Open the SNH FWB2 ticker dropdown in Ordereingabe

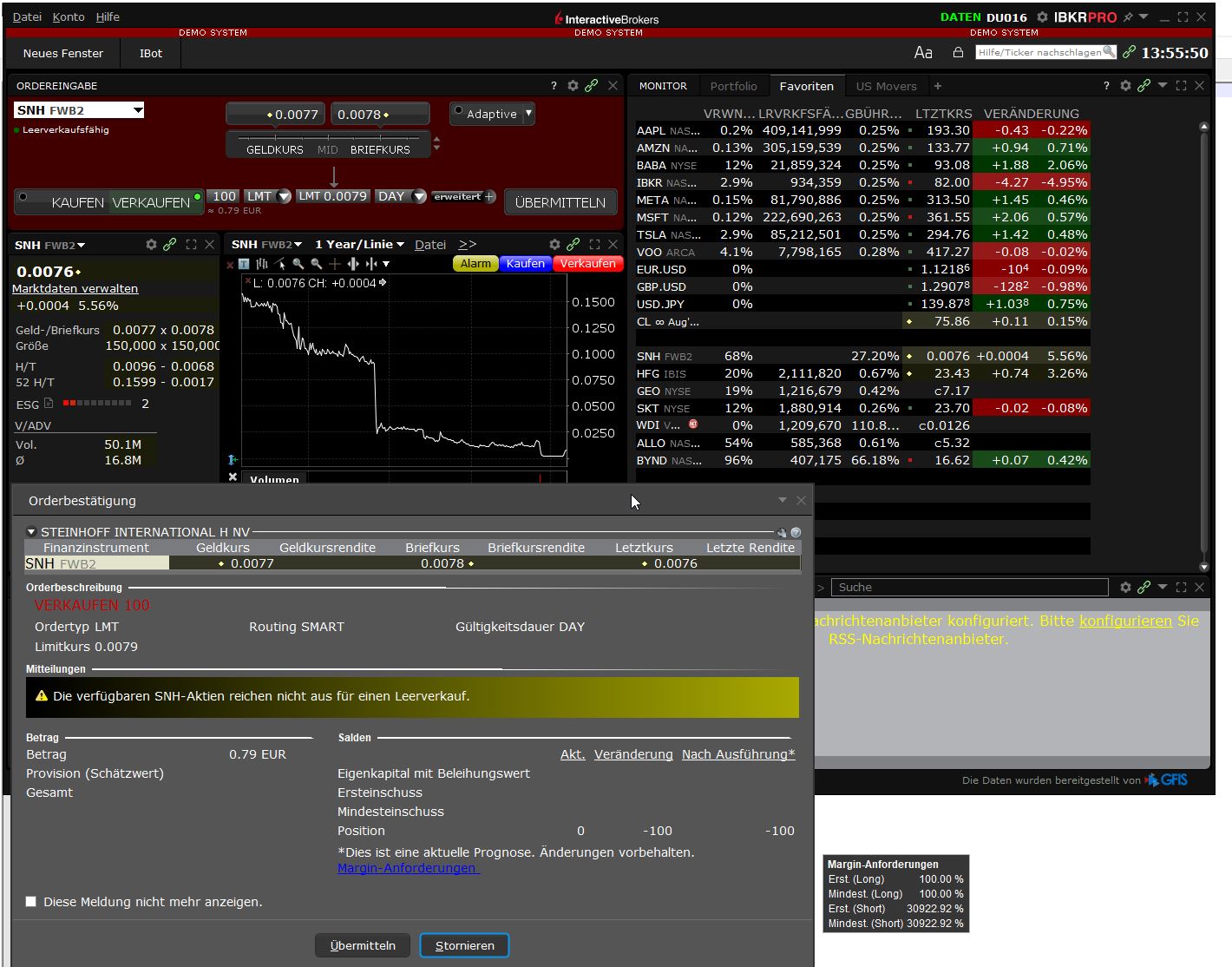click(138, 110)
